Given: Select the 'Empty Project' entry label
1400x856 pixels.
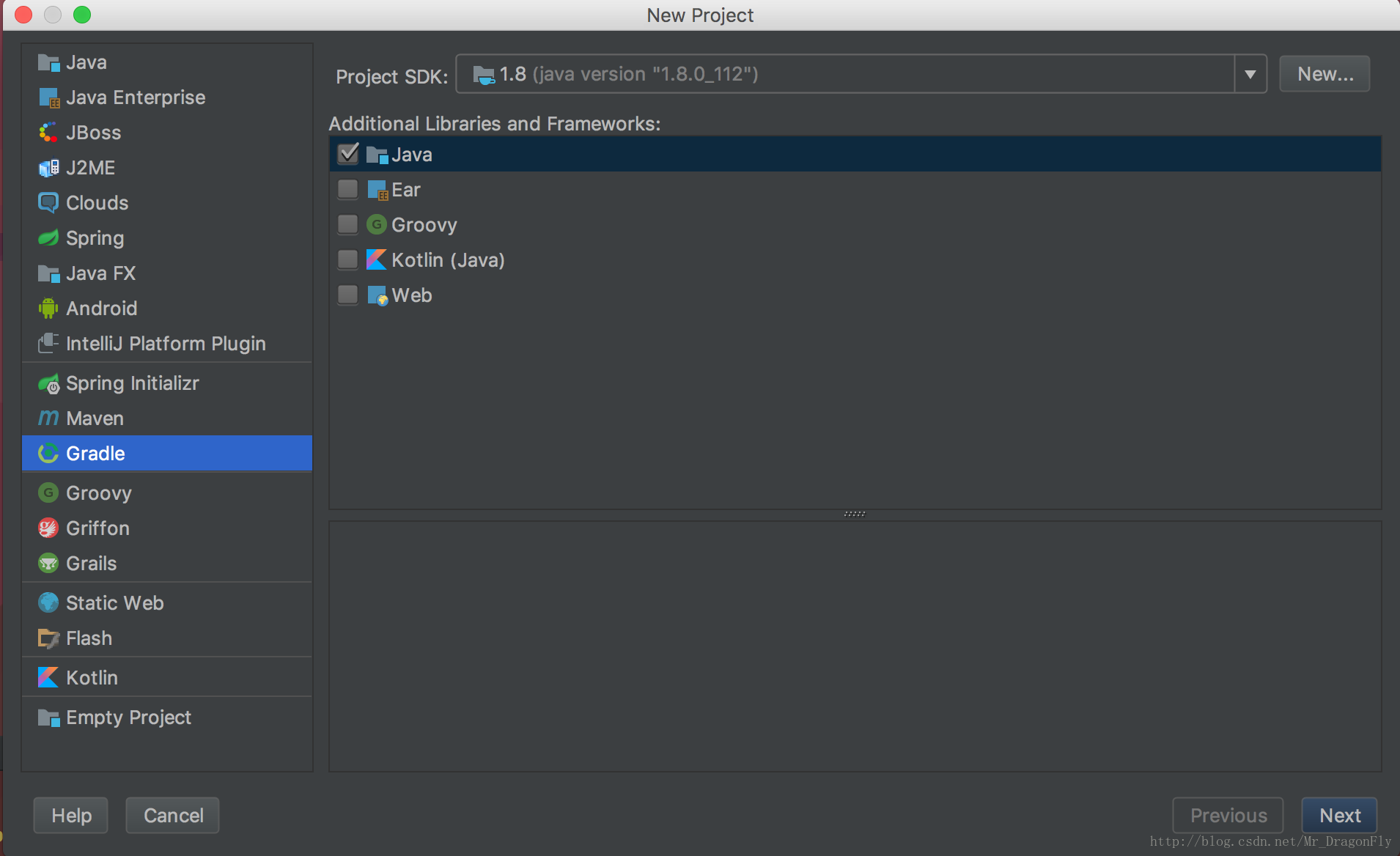Looking at the screenshot, I should tap(128, 717).
